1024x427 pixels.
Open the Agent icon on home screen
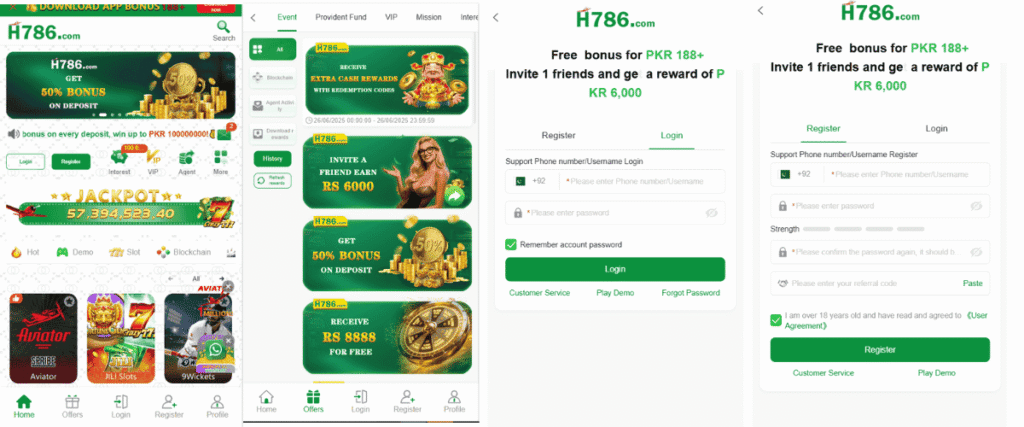[187, 157]
